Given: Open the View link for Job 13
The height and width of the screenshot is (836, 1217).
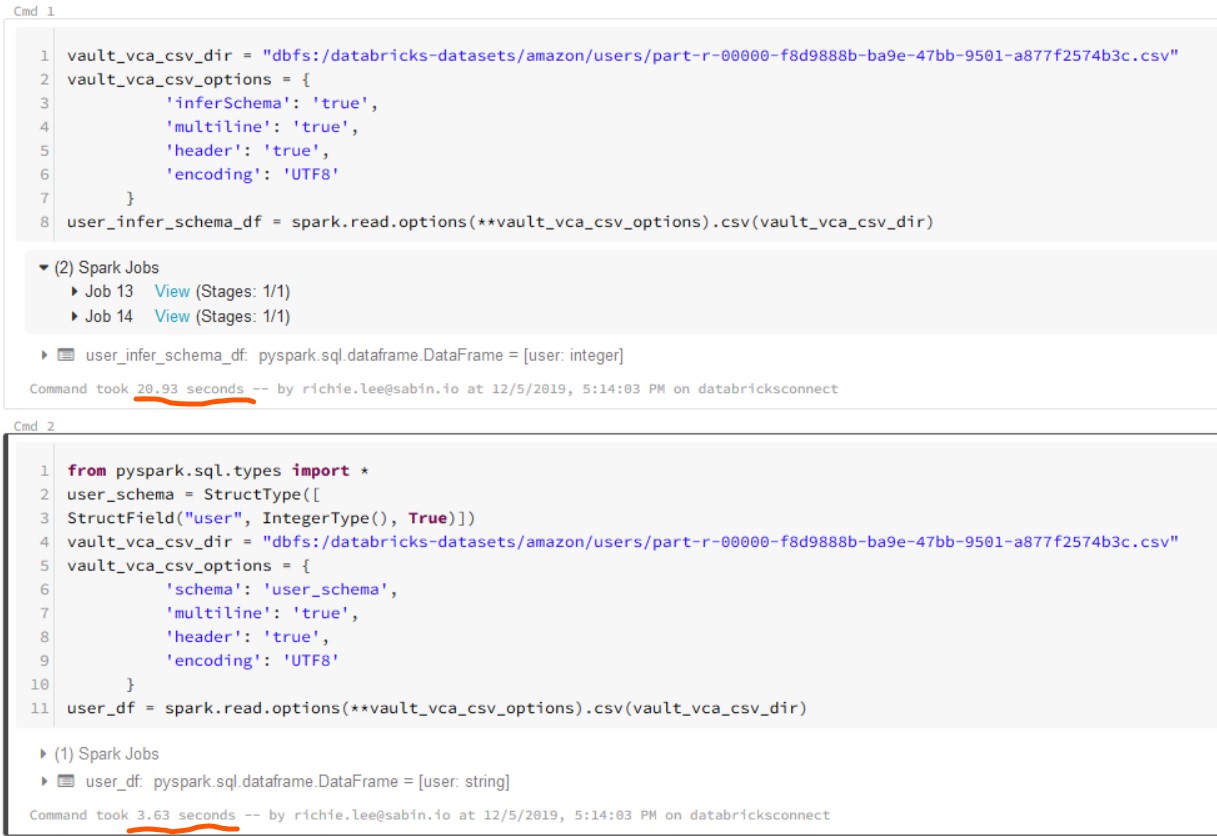Looking at the screenshot, I should [172, 292].
